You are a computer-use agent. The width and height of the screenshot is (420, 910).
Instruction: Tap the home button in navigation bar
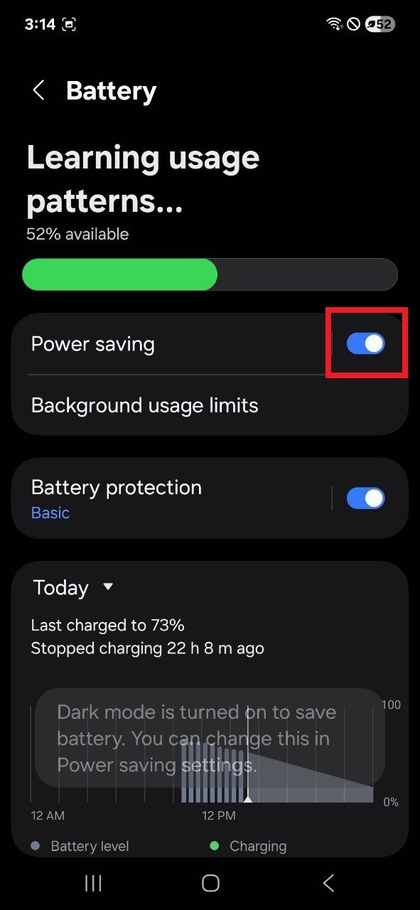[210, 883]
